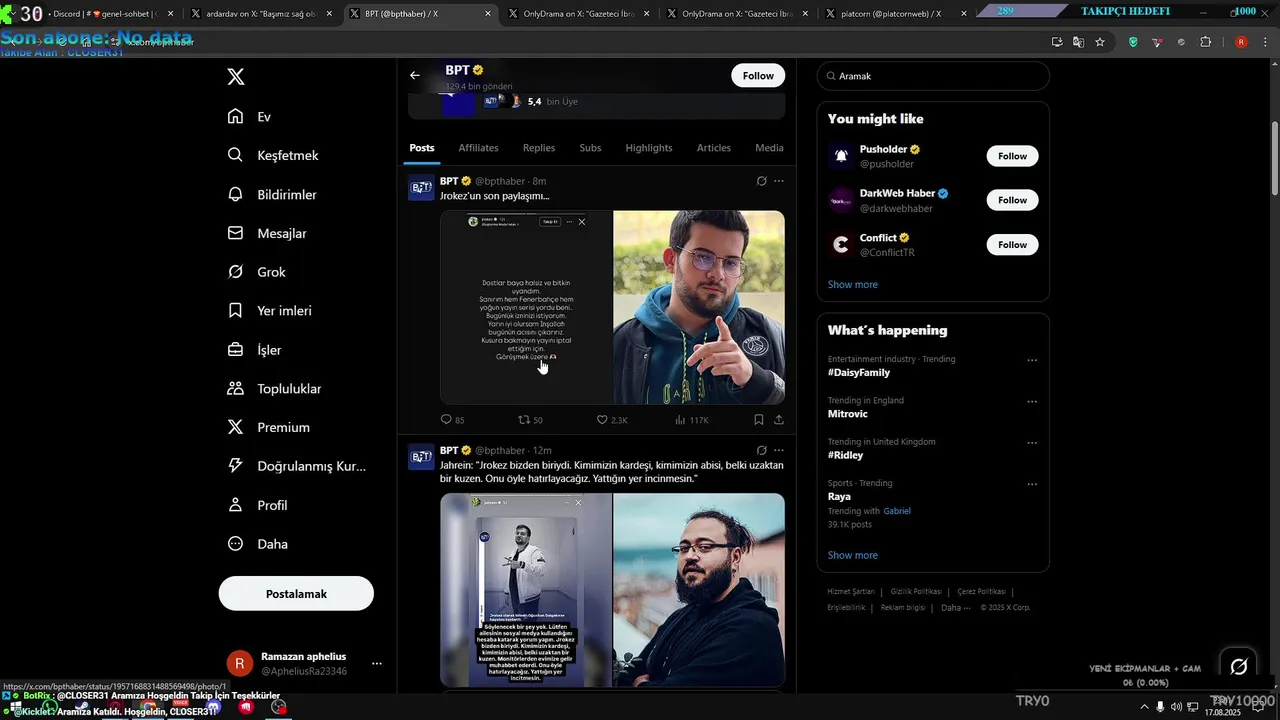Open browser extensions puzzle icon
Image resolution: width=1280 pixels, height=720 pixels.
click(1205, 42)
